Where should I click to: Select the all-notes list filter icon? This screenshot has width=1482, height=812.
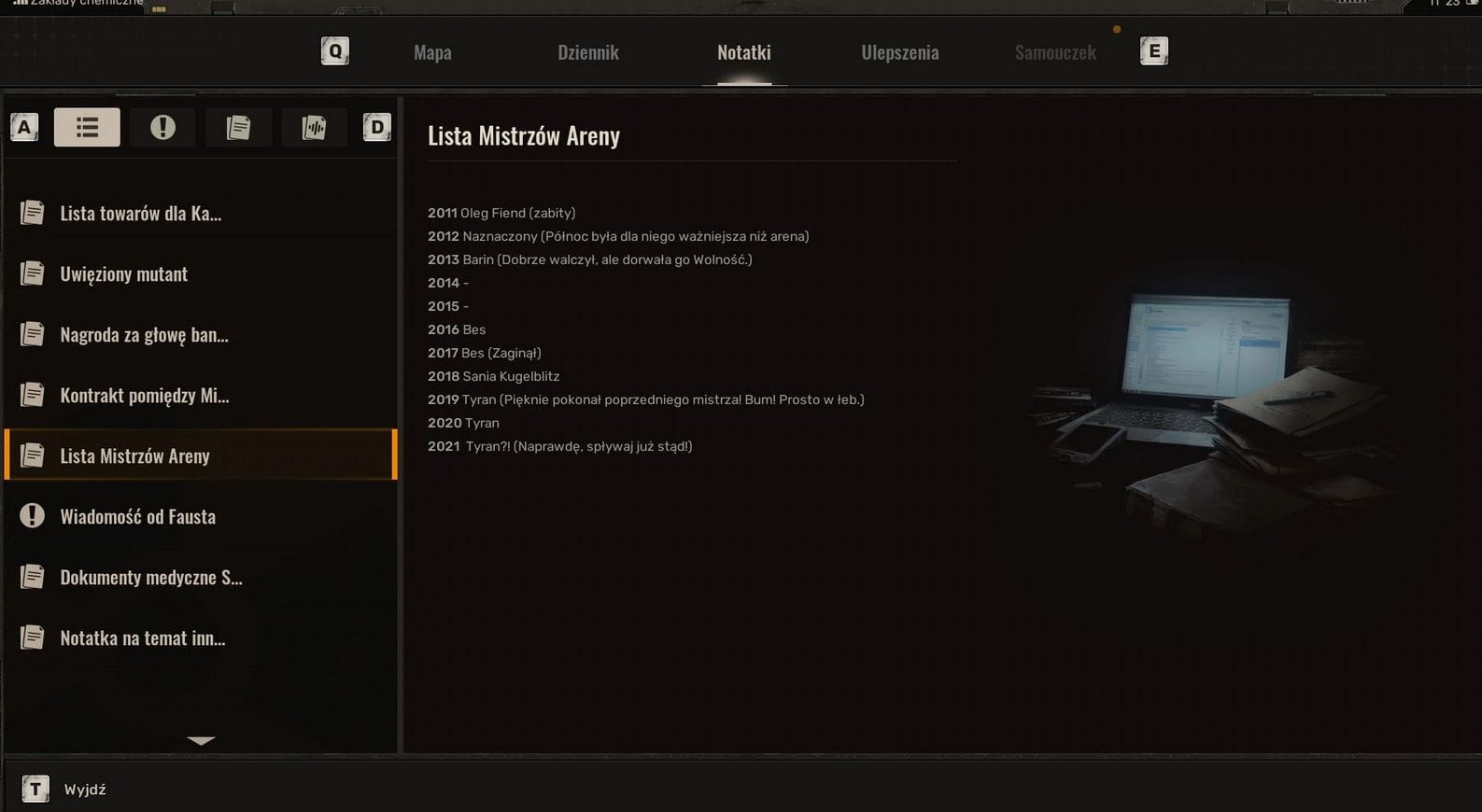87,127
